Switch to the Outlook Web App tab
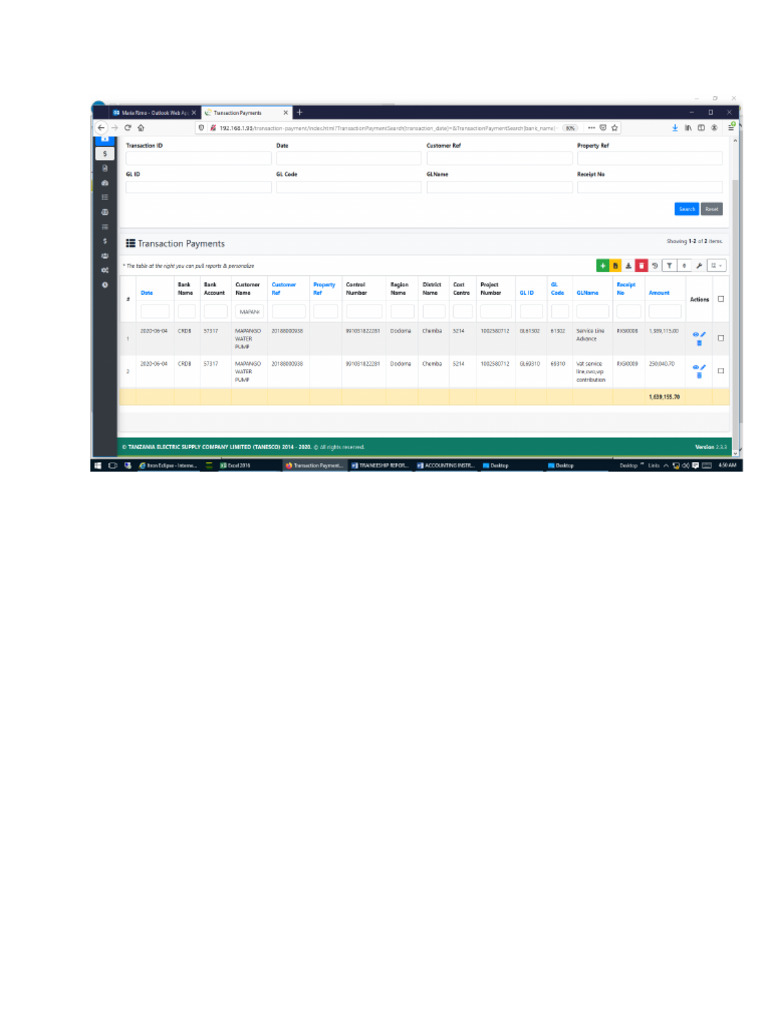This screenshot has height=1024, width=768. click(x=153, y=113)
